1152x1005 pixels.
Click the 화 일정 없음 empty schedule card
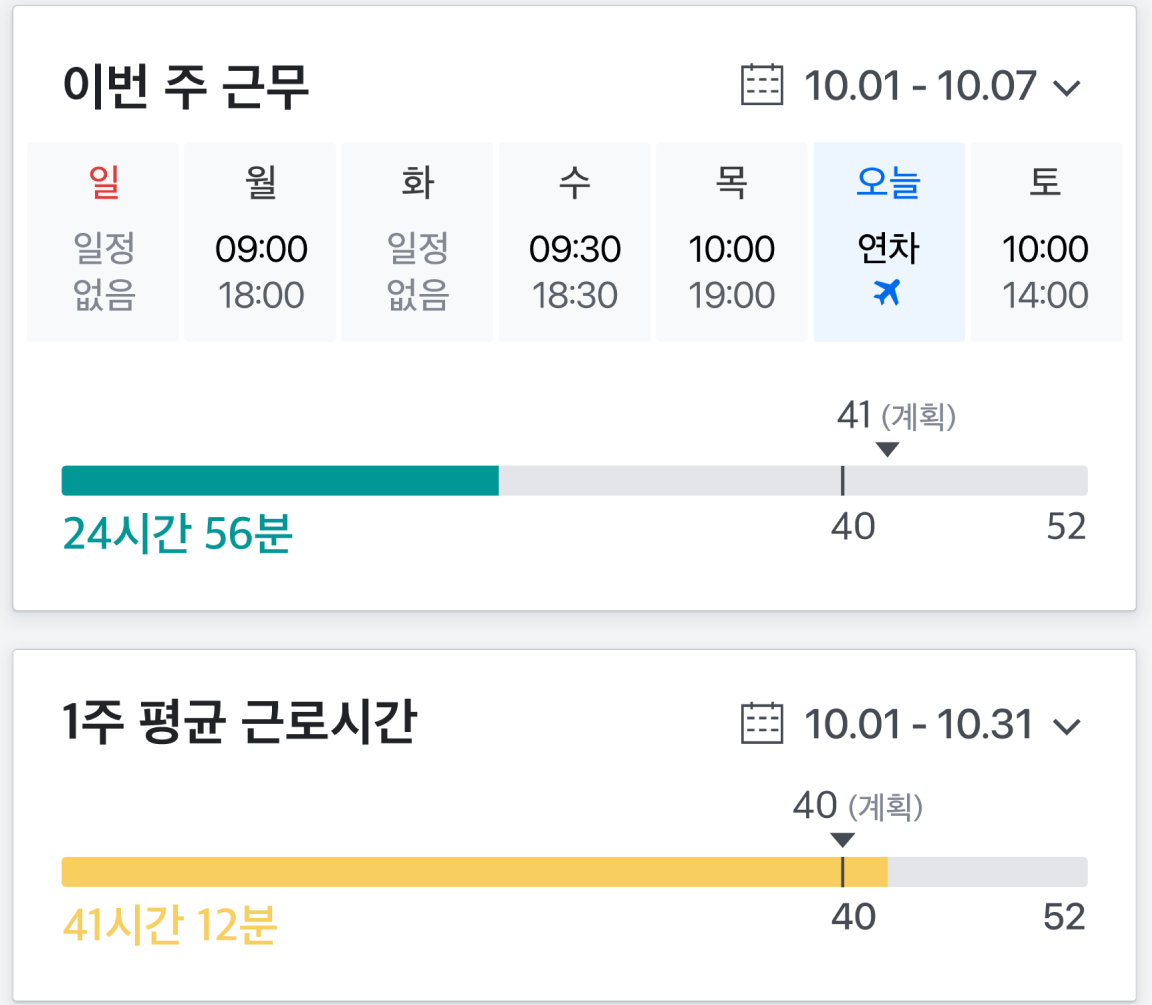pyautogui.click(x=417, y=242)
